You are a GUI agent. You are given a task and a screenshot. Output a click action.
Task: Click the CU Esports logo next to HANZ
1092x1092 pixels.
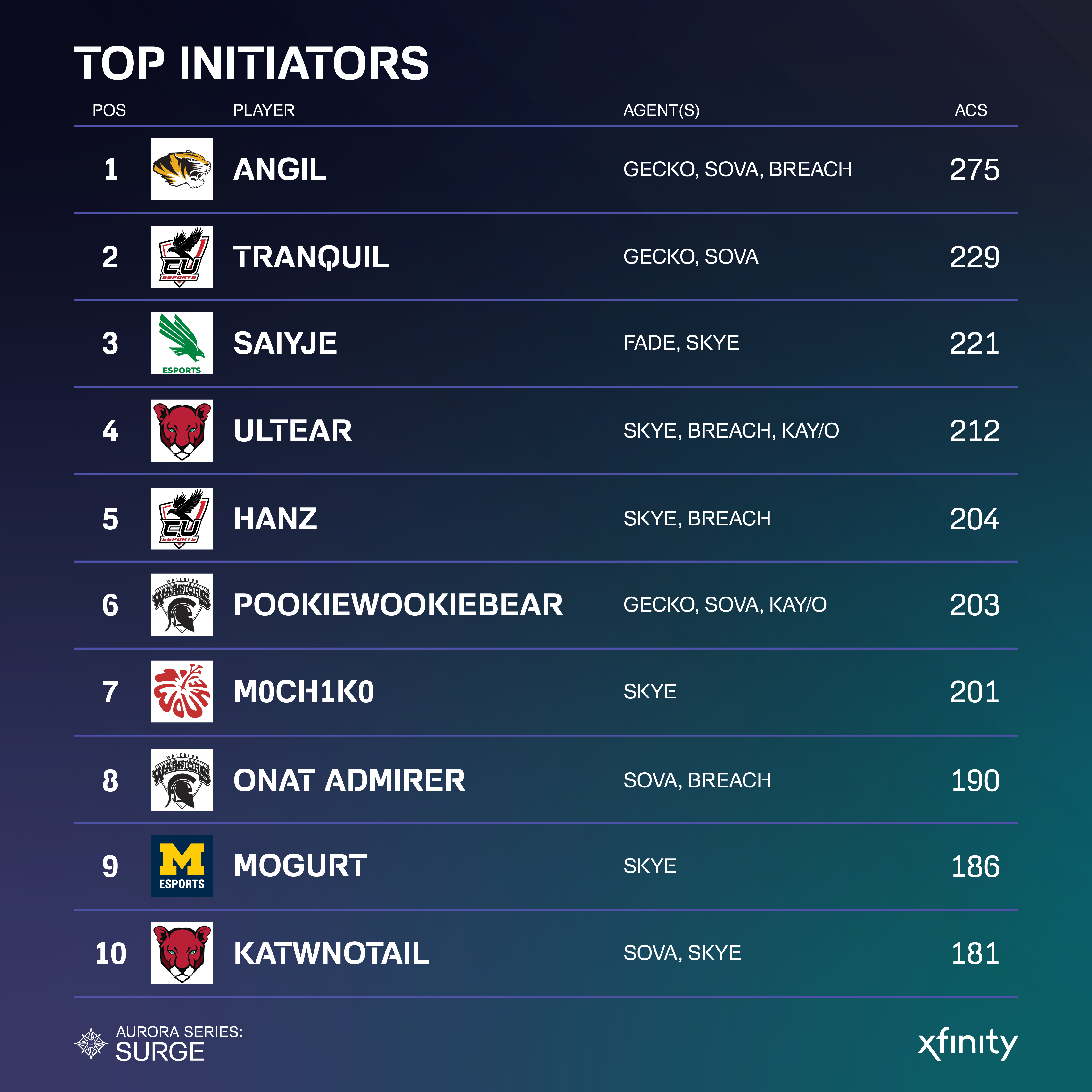pyautogui.click(x=182, y=518)
